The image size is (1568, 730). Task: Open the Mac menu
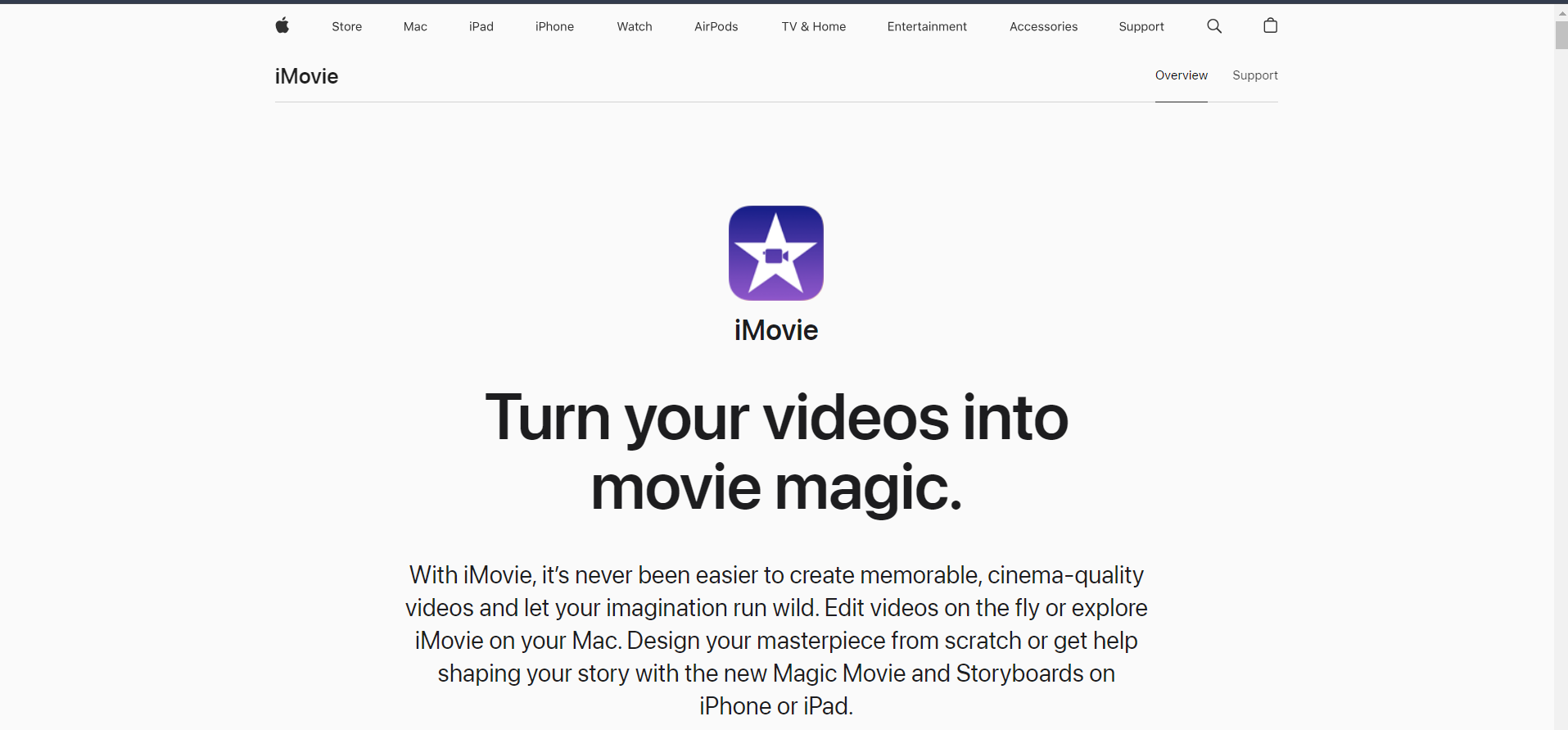click(x=415, y=27)
